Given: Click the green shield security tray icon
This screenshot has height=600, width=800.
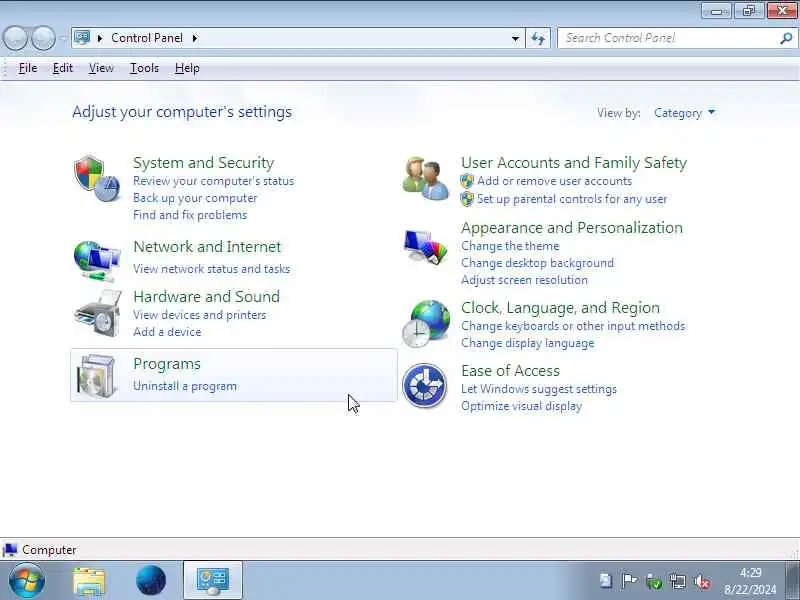Looking at the screenshot, I should [x=654, y=581].
